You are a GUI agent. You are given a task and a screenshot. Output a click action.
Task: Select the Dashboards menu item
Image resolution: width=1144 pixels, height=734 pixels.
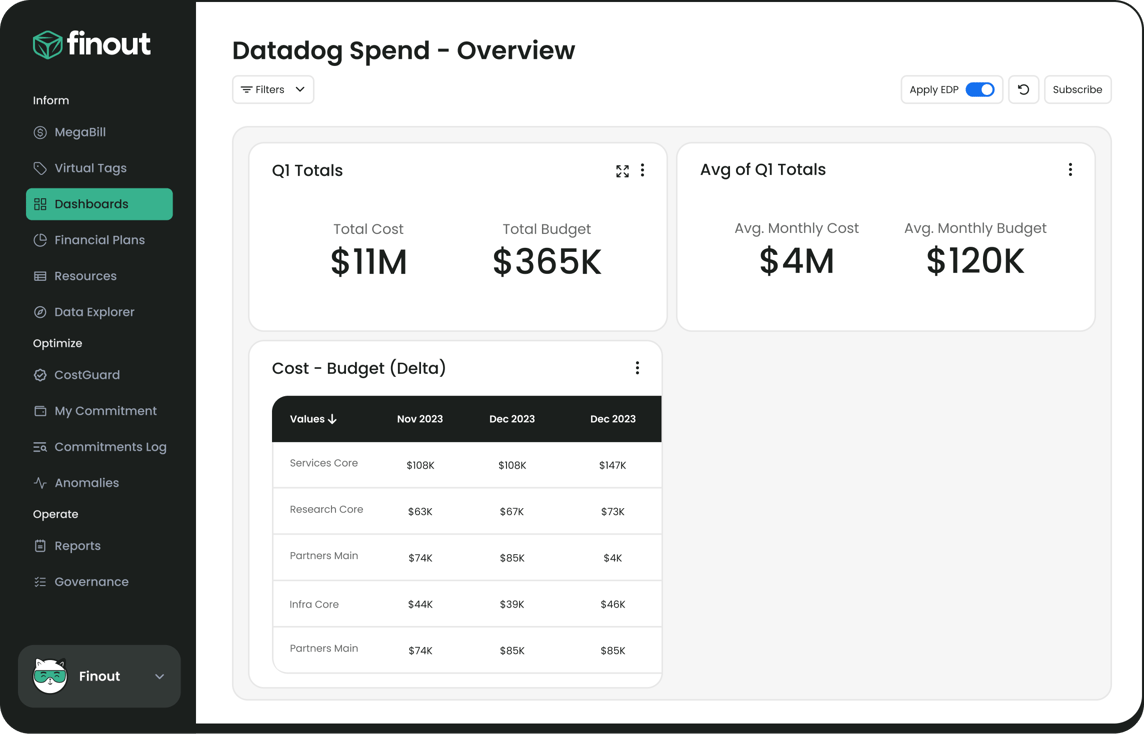99,204
